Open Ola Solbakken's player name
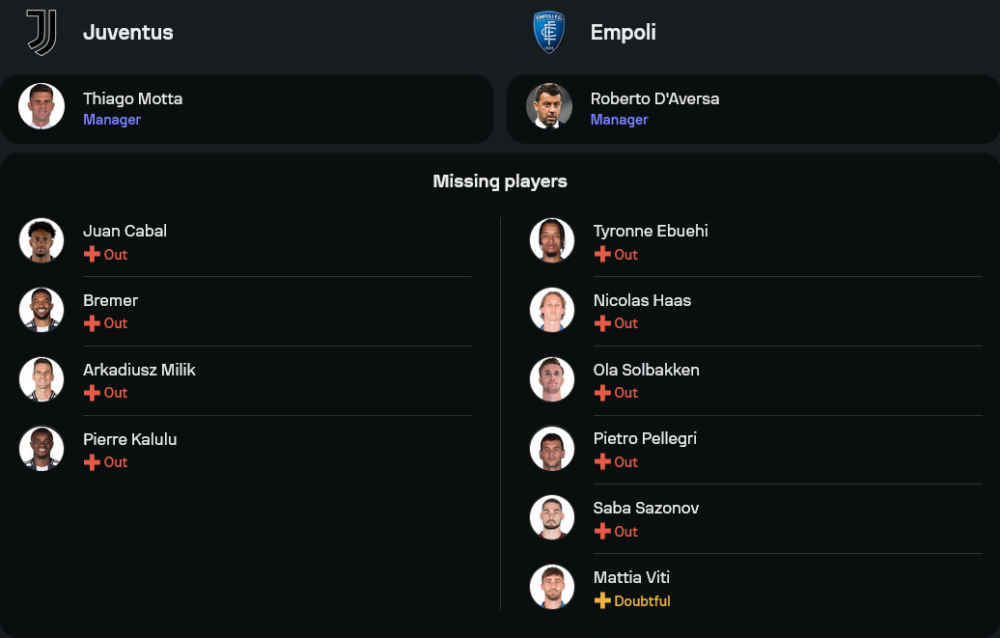 click(646, 369)
